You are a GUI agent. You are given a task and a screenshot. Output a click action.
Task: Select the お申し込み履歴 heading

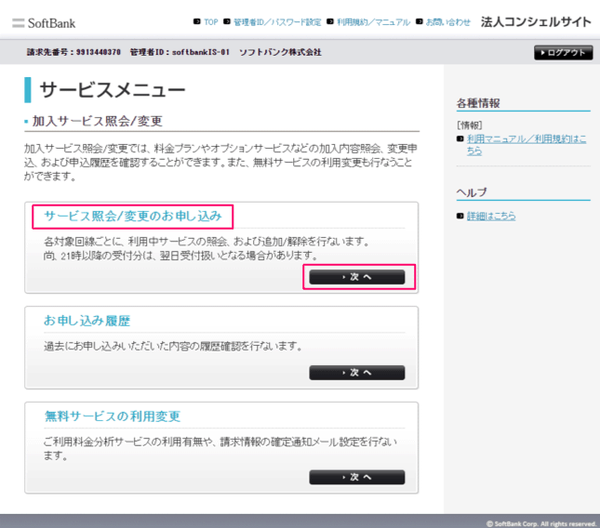(87, 321)
